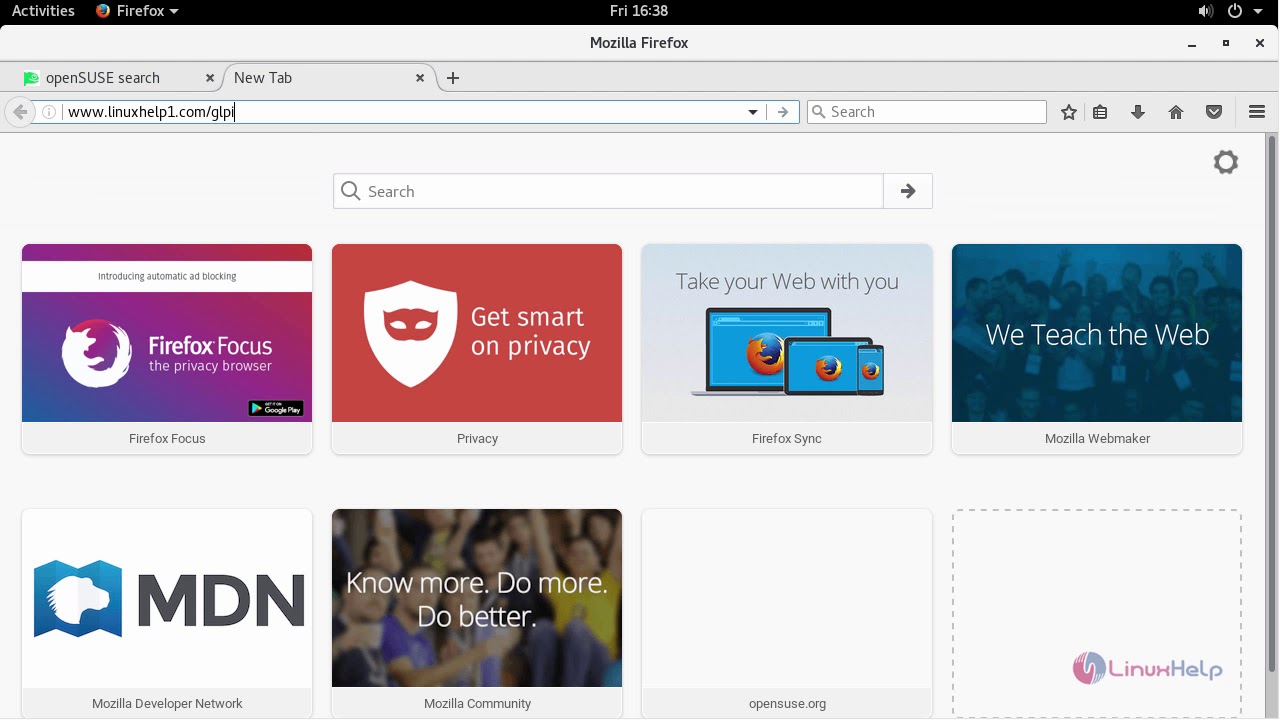1280x720 pixels.
Task: Click the volume speaker icon
Action: tap(1205, 11)
